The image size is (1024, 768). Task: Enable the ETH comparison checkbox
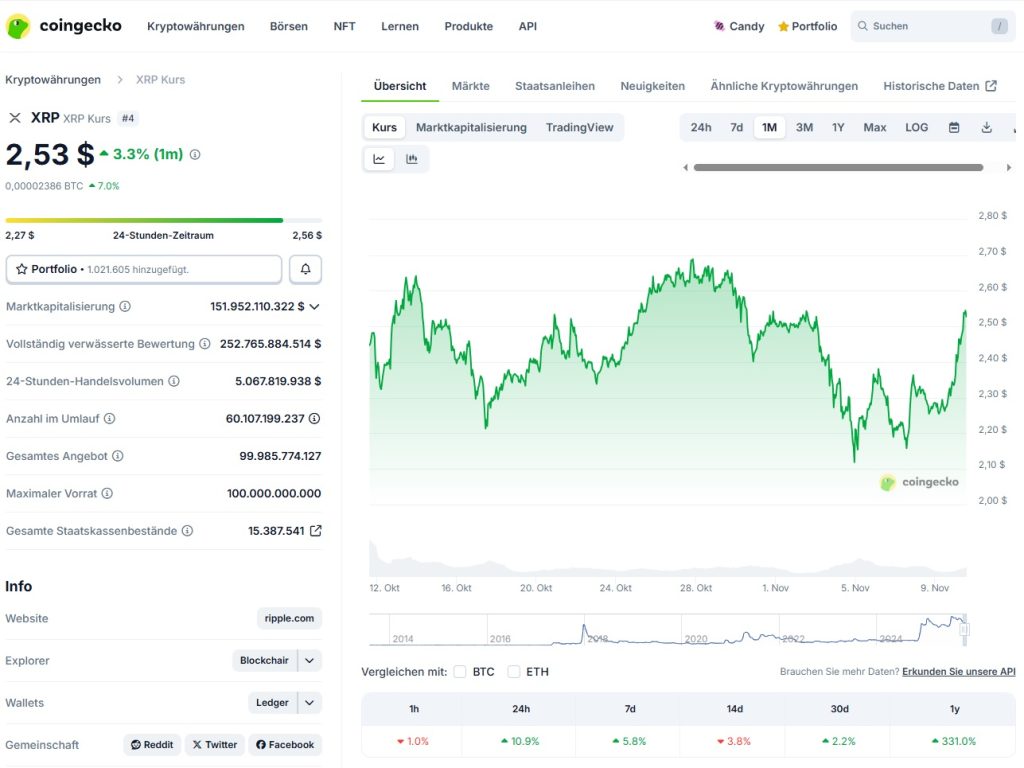515,671
